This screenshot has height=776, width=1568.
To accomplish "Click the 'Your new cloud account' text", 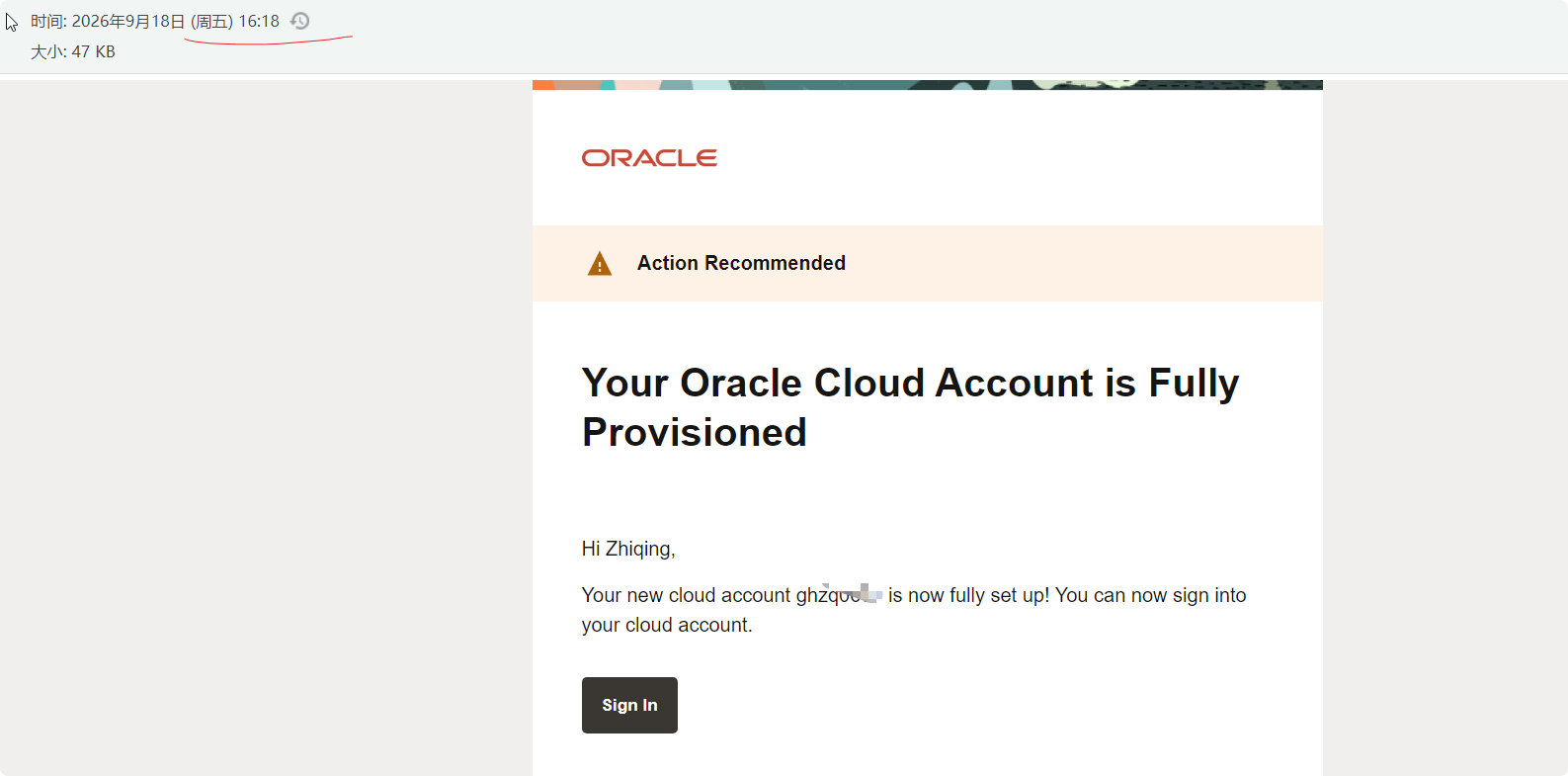I will pyautogui.click(x=687, y=595).
